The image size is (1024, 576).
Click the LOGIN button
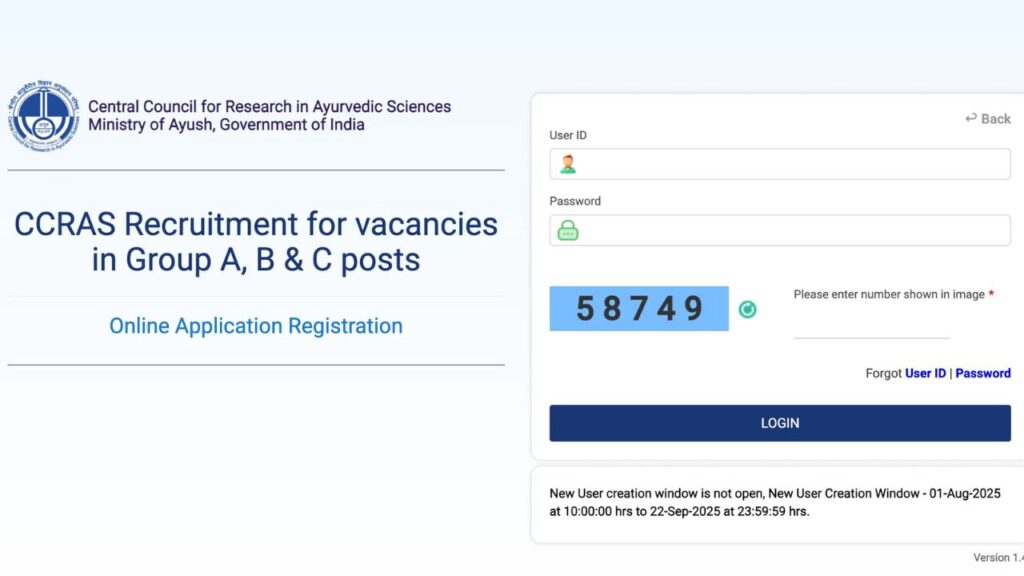point(780,423)
